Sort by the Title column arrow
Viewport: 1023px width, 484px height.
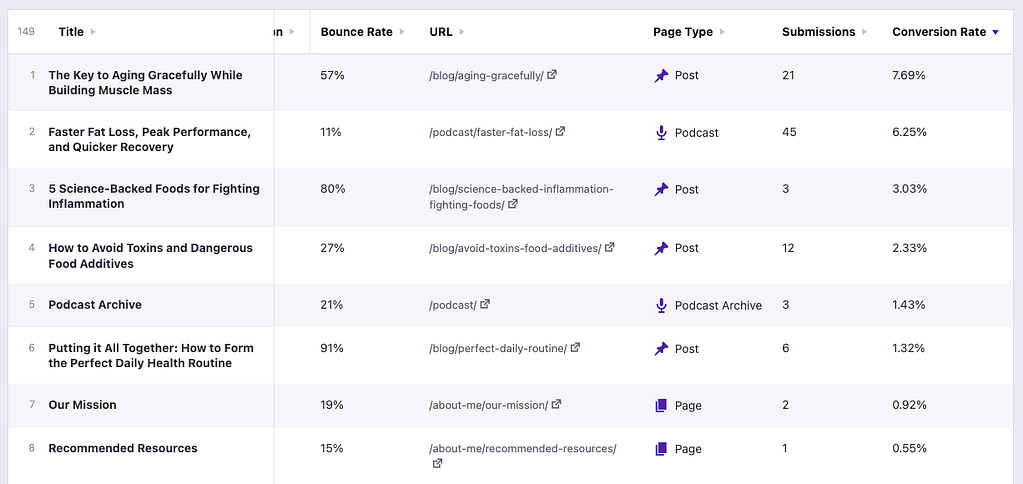(93, 32)
